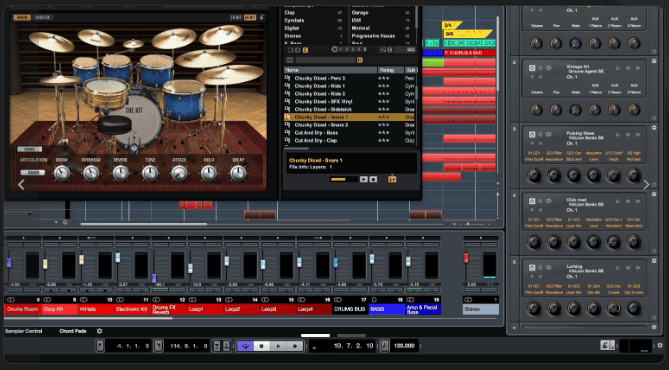669x370 pixels.
Task: Click the Play button in transport
Action: click(x=278, y=346)
